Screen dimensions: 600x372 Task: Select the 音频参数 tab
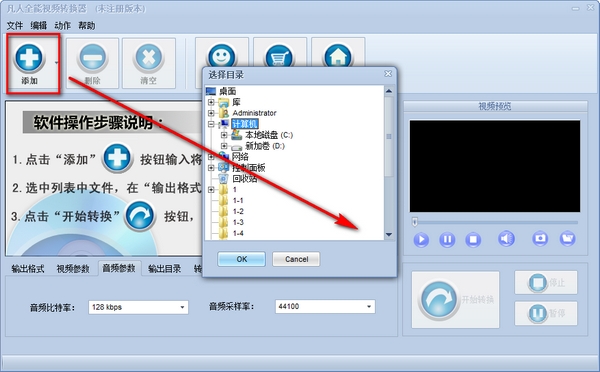119,268
